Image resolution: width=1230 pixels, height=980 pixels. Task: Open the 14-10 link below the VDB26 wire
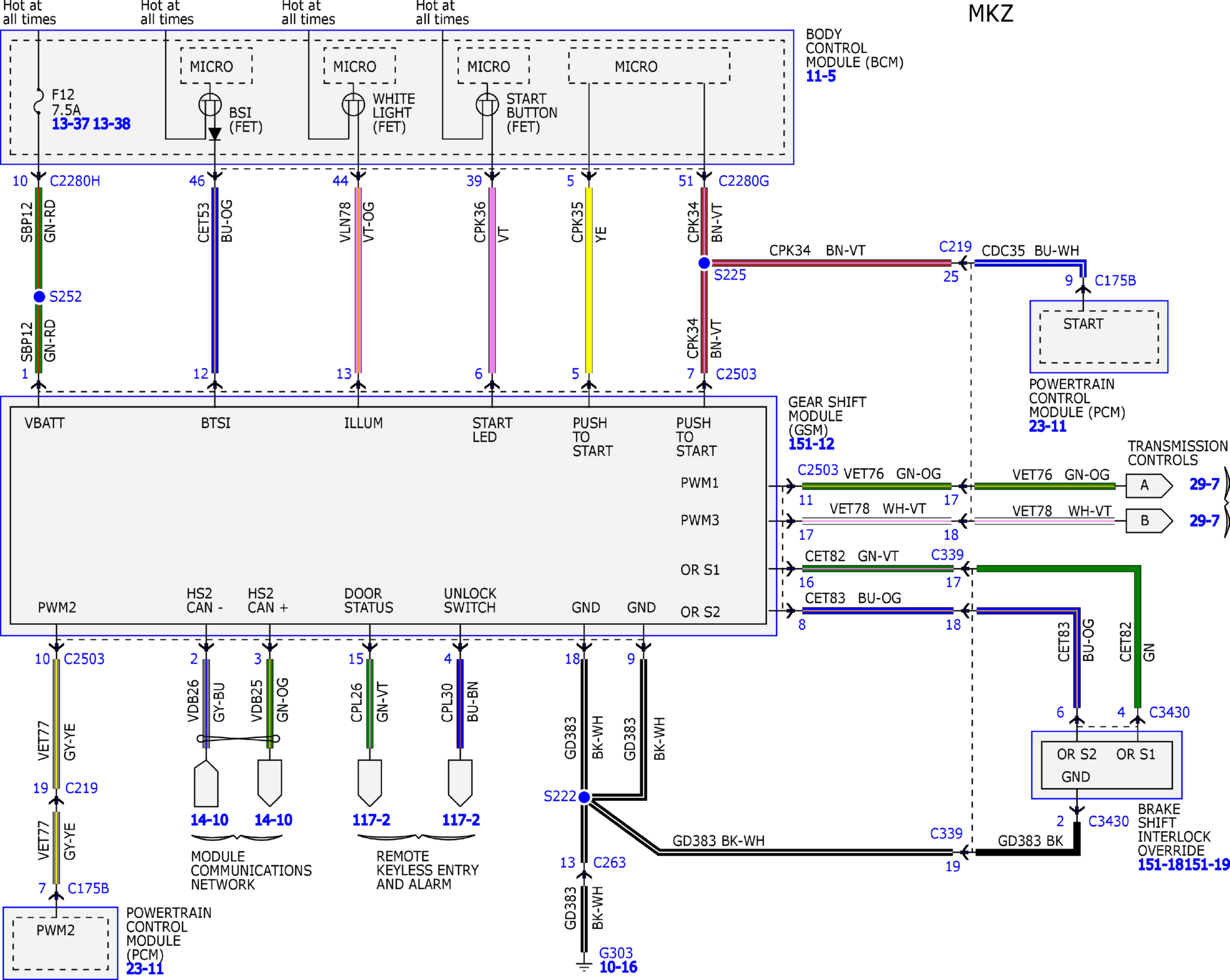[209, 820]
